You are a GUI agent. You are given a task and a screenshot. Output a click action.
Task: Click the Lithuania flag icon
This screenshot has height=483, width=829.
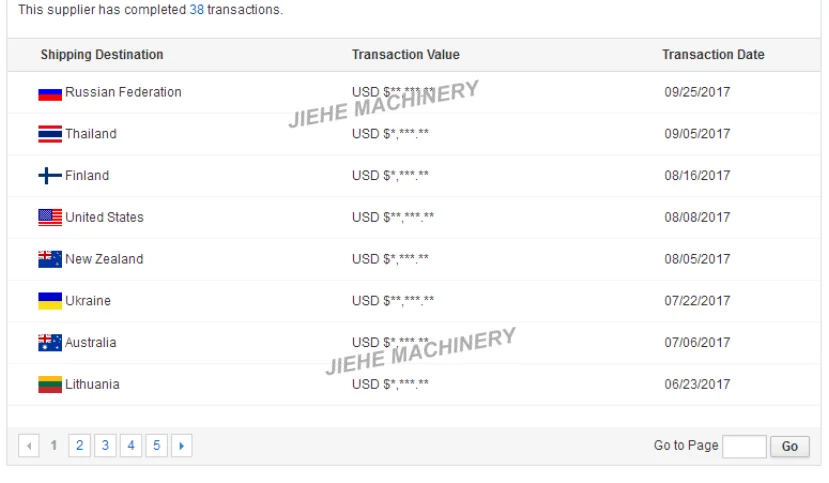(x=50, y=385)
